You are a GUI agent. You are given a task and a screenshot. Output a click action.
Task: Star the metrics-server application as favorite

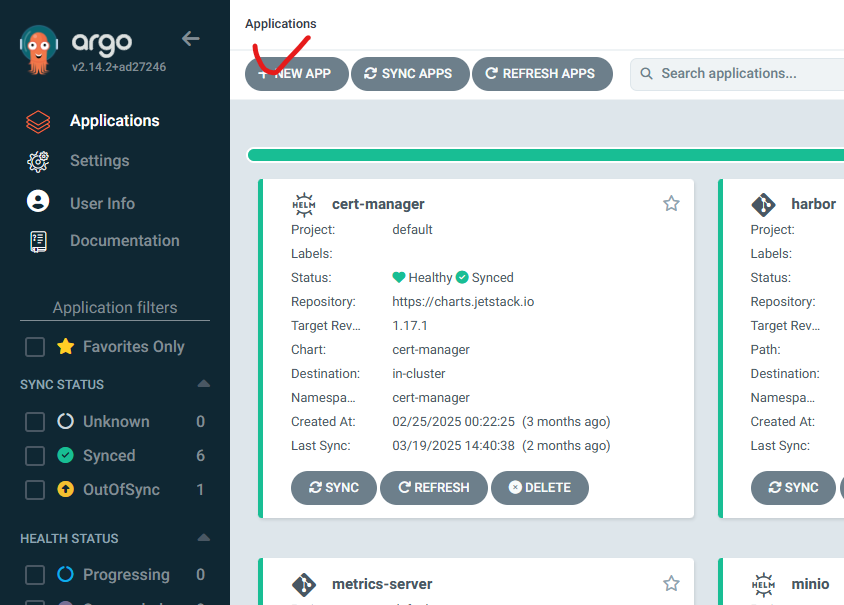click(x=671, y=583)
